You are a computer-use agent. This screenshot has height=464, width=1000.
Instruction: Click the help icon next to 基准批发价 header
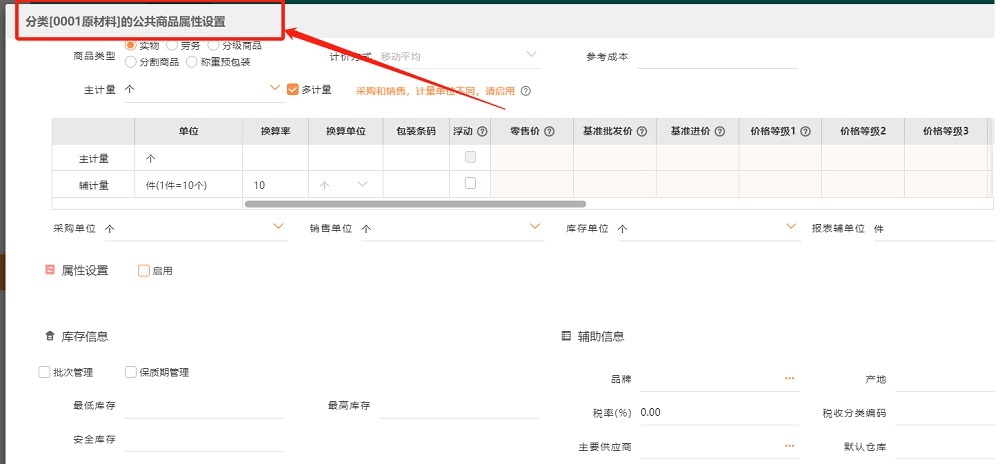click(x=642, y=132)
